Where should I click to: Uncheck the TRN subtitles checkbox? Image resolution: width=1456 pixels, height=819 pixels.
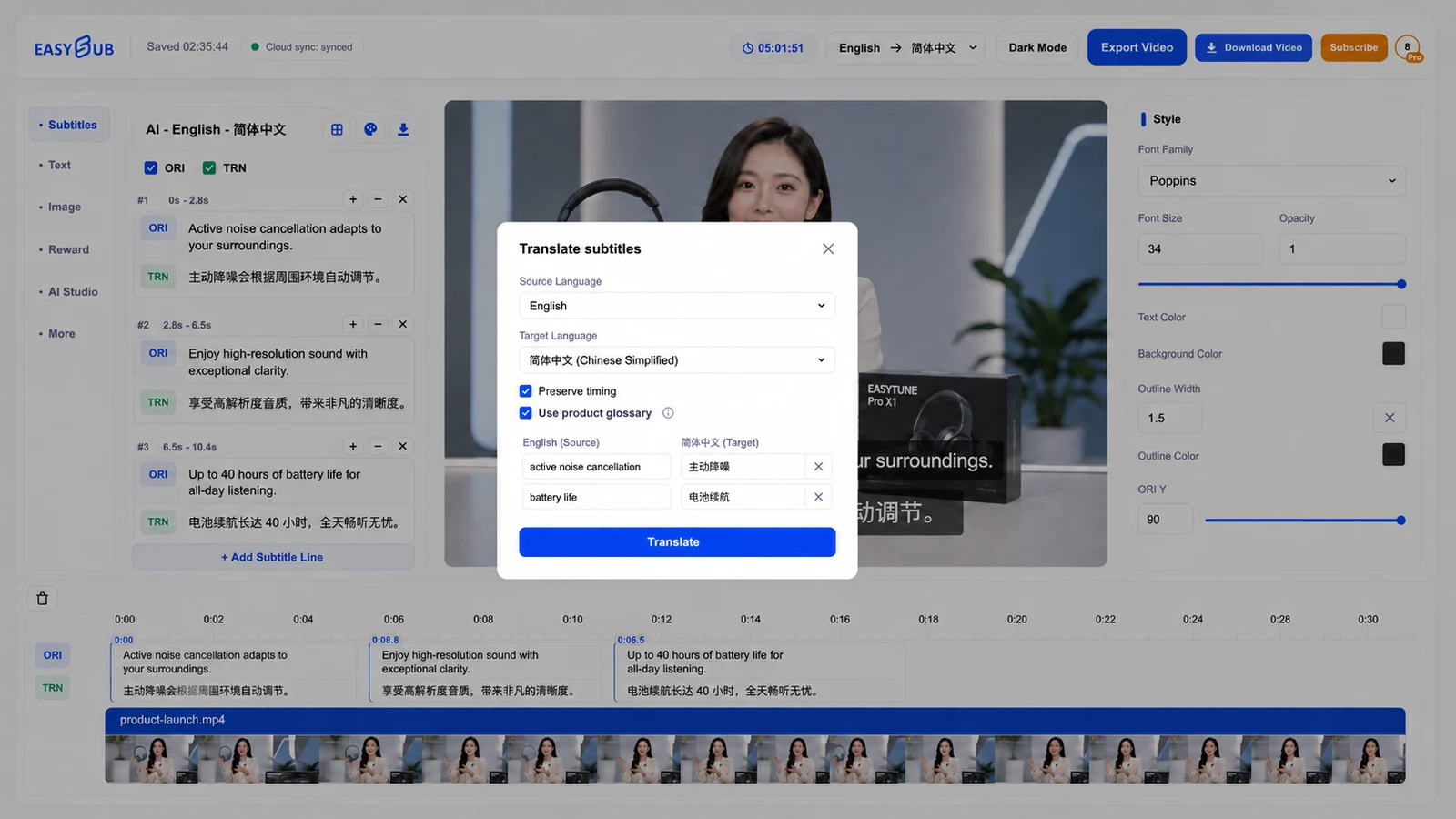coord(209,167)
